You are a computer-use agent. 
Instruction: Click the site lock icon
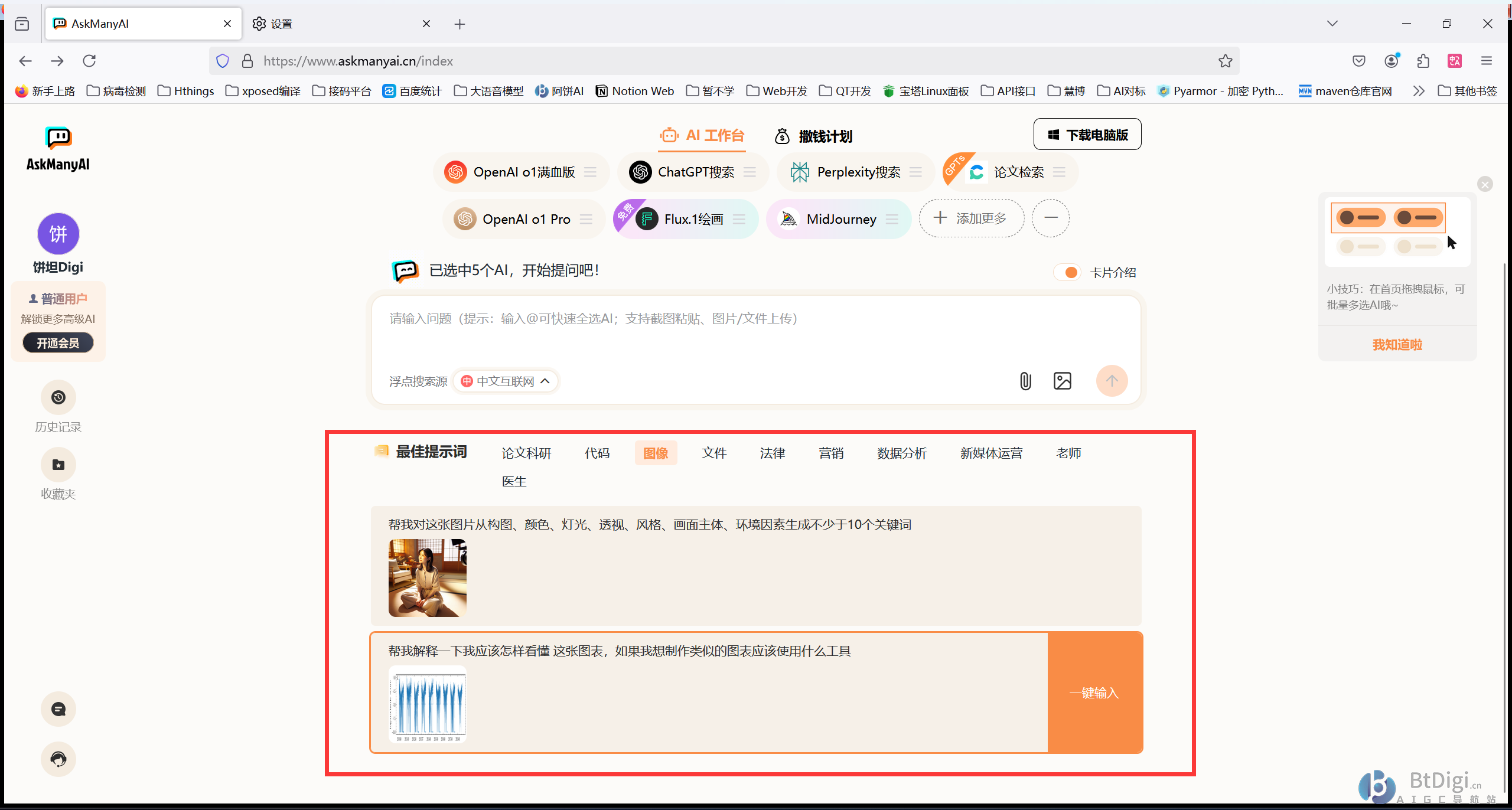(x=247, y=61)
